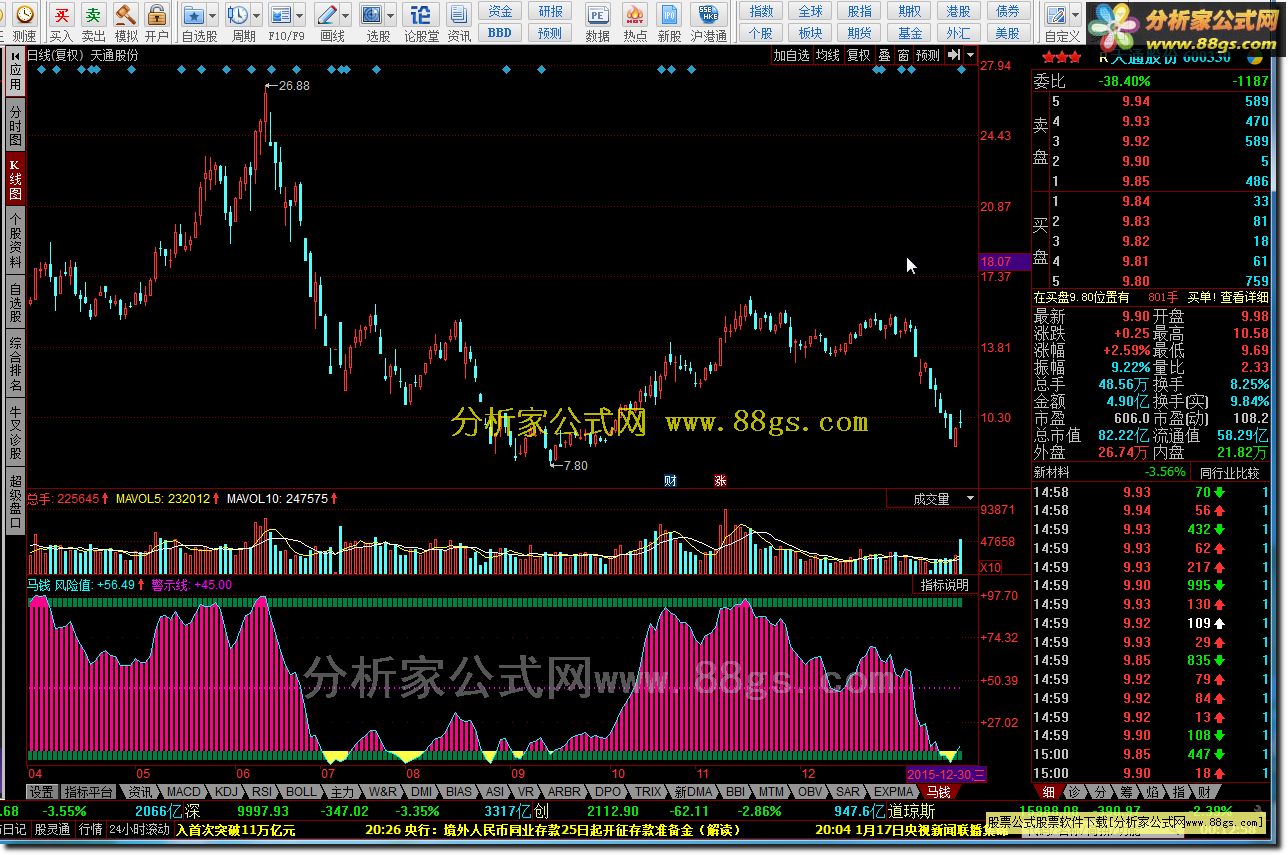Click the 研报 research report button

click(x=550, y=11)
